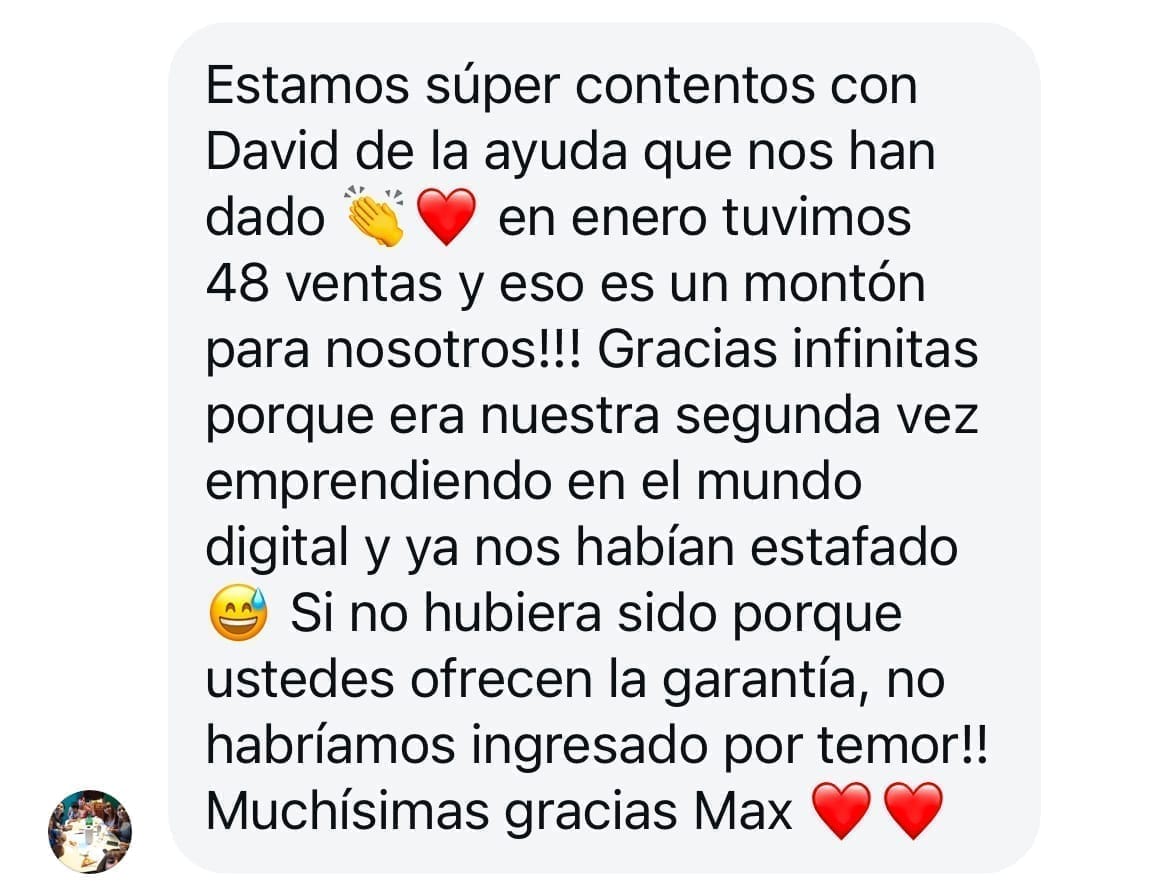This screenshot has width=1170, height=890.
Task: Open the sender's profile picture
Action: coord(90,831)
